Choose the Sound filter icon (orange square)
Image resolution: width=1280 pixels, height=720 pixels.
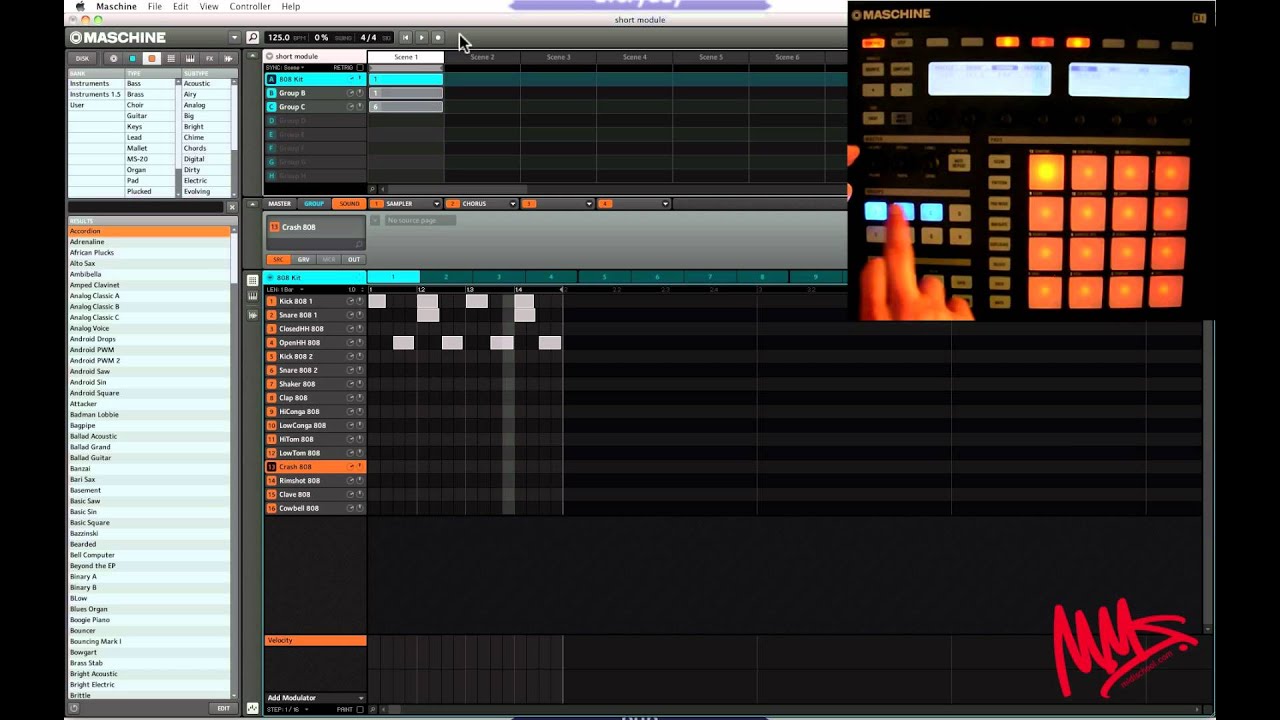tap(152, 59)
